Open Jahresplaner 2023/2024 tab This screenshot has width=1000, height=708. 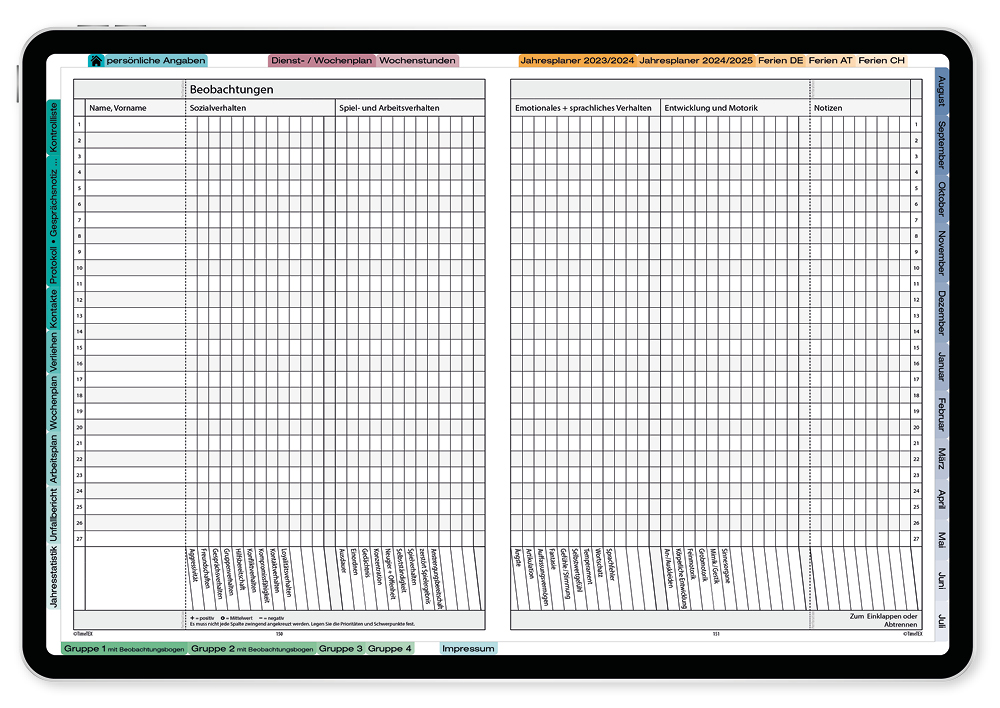pyautogui.click(x=577, y=61)
